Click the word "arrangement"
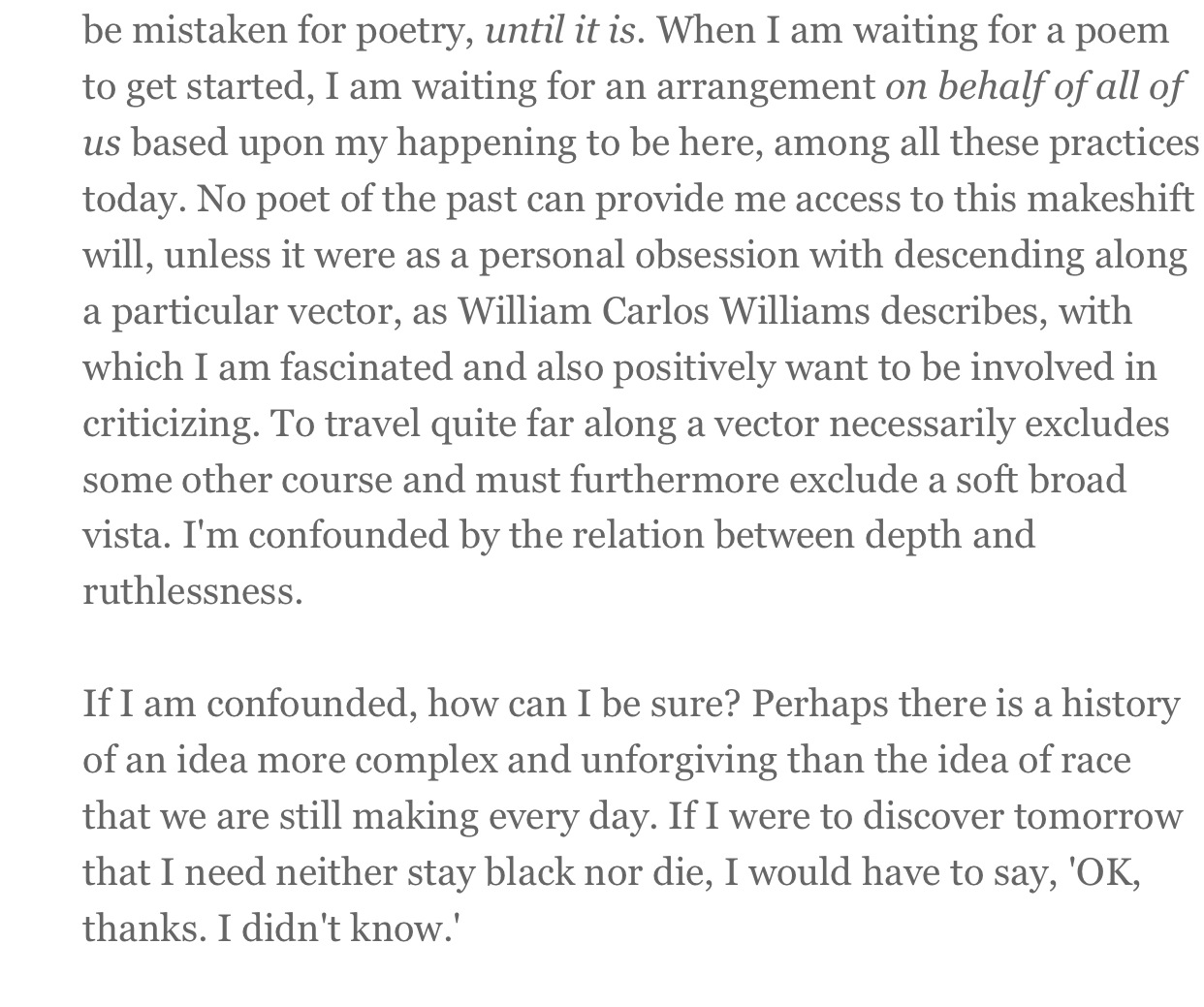The width and height of the screenshot is (1204, 1007). pyautogui.click(x=766, y=87)
